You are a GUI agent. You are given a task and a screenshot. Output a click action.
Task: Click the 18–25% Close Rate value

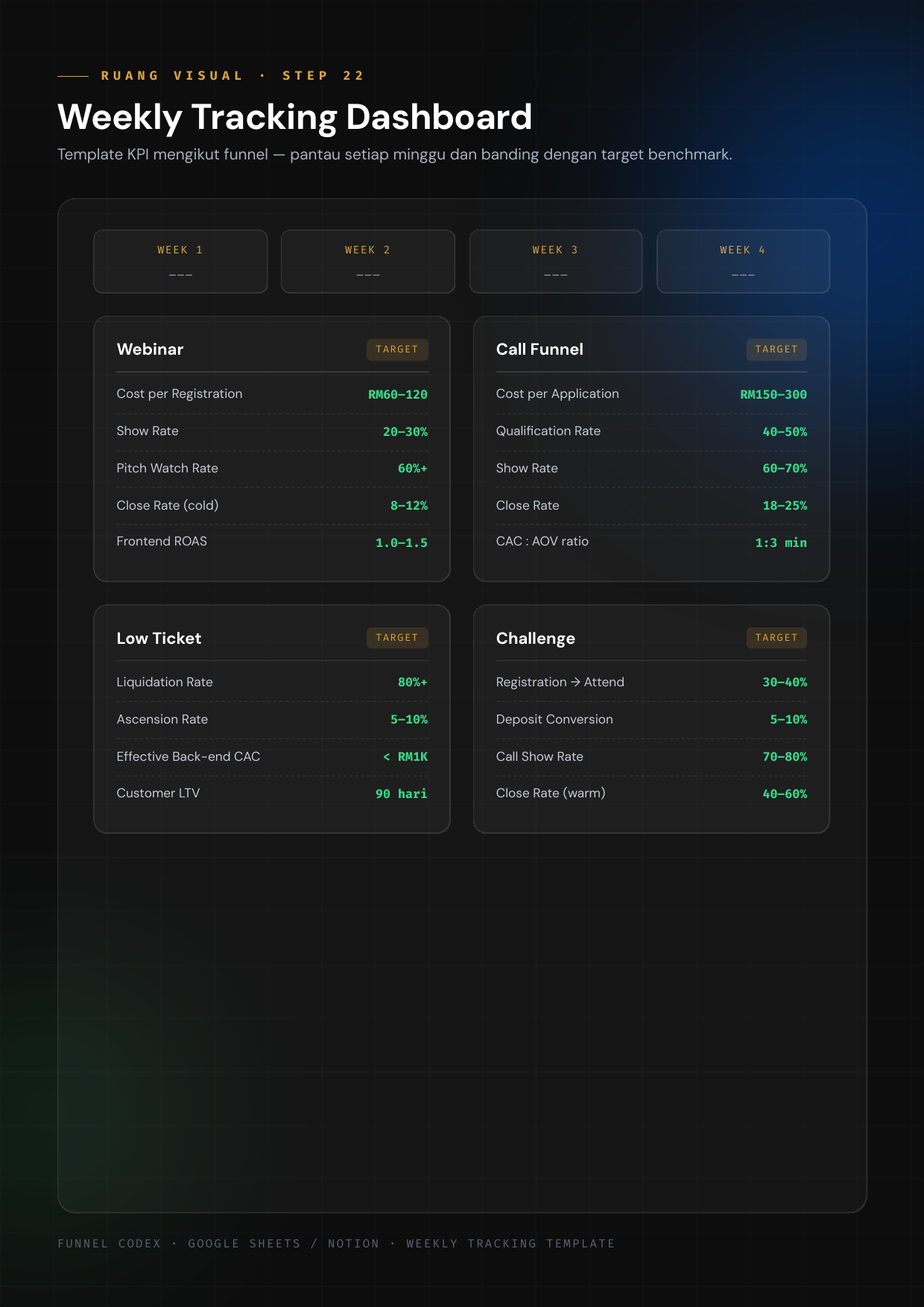pyautogui.click(x=785, y=506)
